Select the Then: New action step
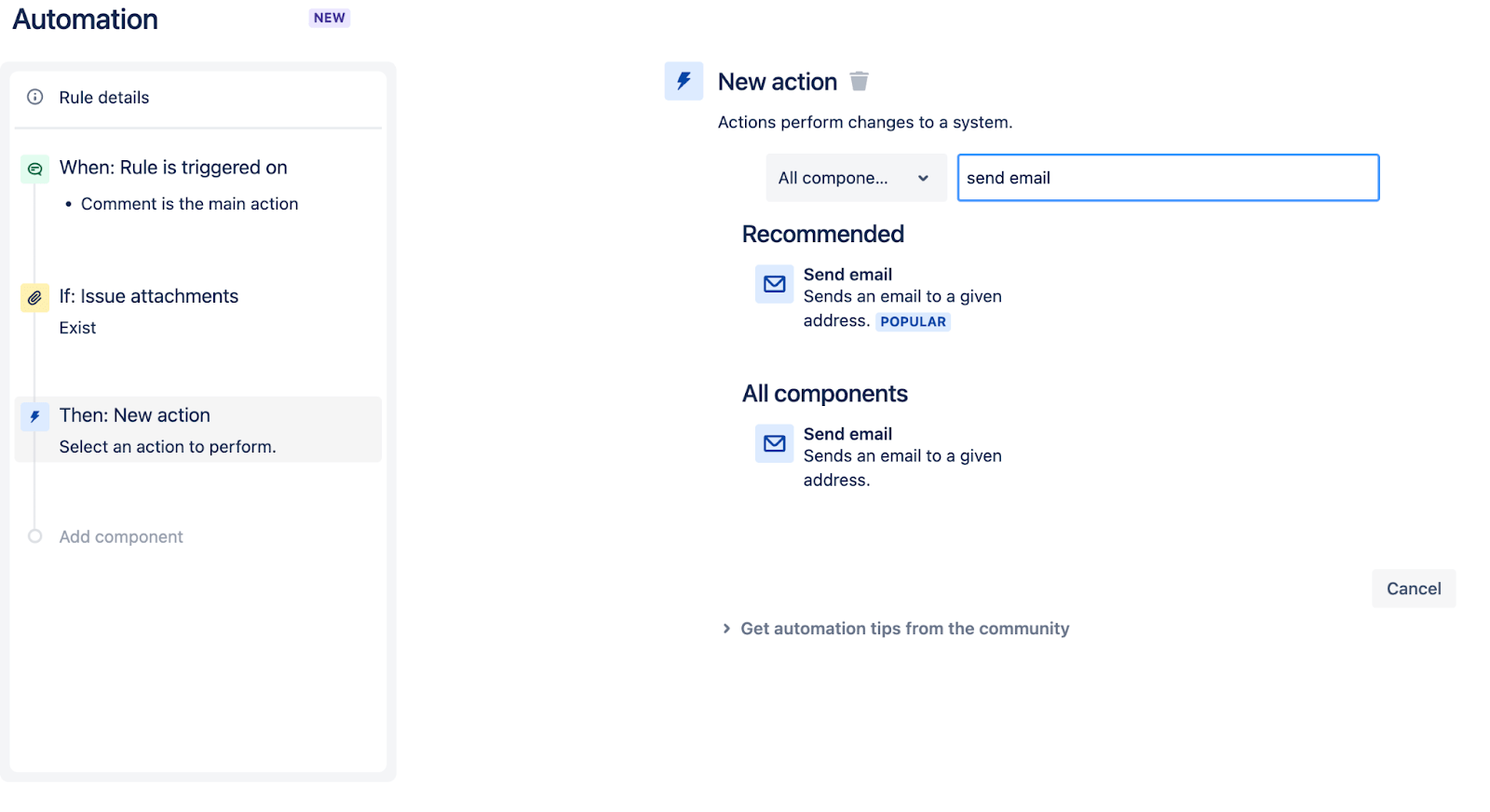 pos(135,415)
